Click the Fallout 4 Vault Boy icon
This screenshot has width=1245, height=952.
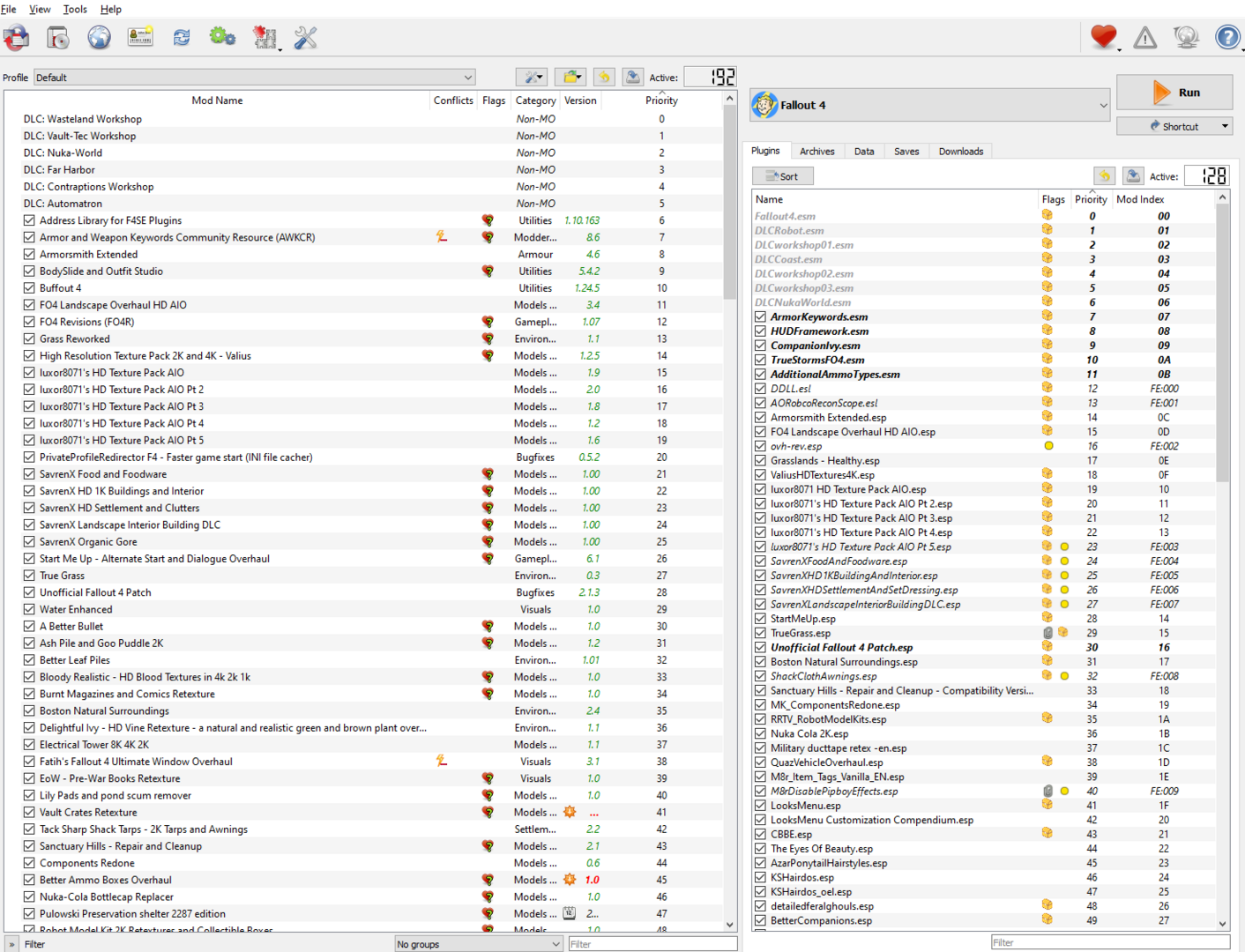click(x=764, y=105)
